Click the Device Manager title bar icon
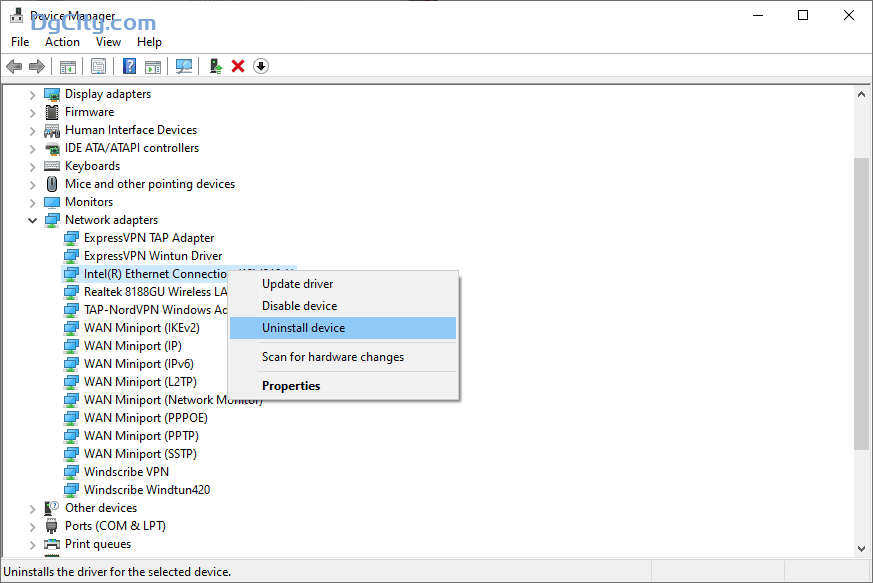 (x=17, y=15)
